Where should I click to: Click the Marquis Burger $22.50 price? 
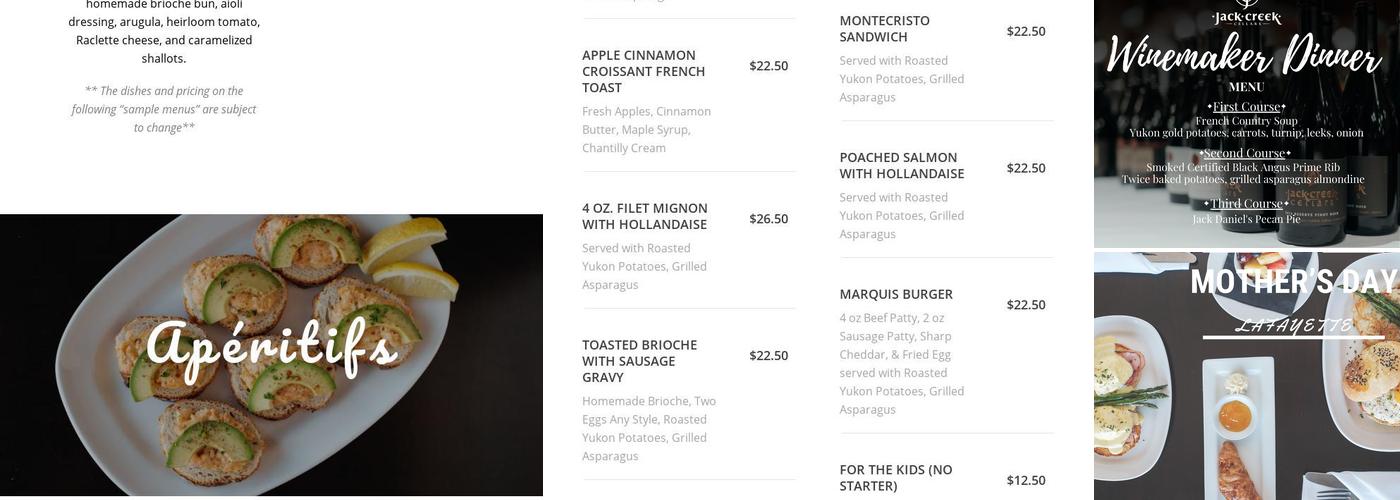coord(1026,305)
